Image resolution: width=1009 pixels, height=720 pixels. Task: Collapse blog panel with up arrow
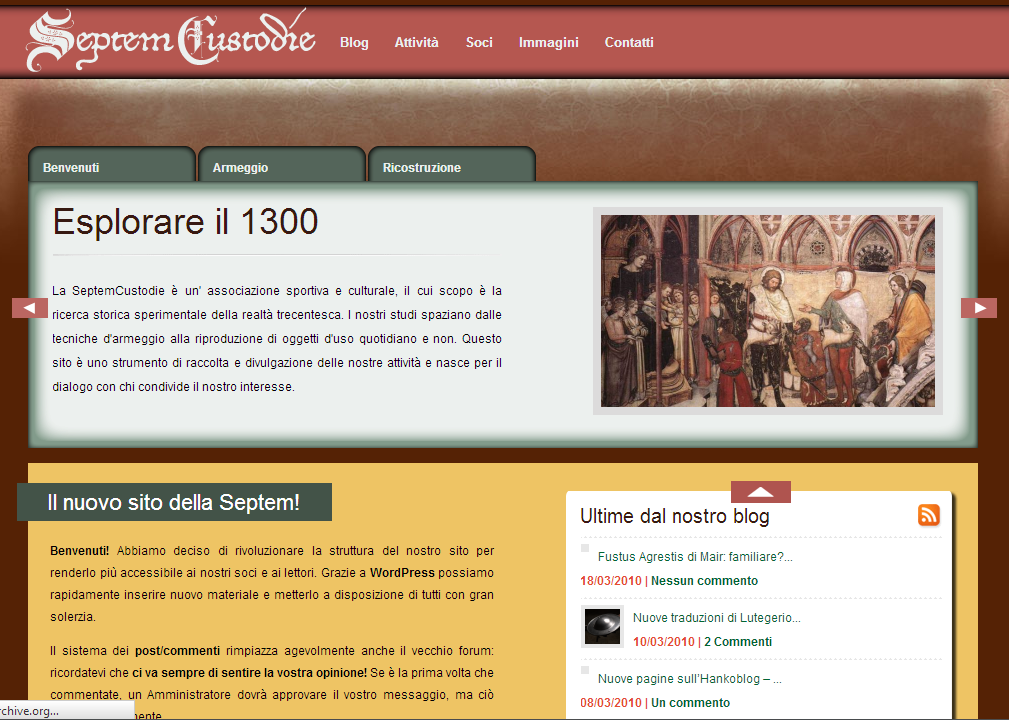(x=760, y=492)
